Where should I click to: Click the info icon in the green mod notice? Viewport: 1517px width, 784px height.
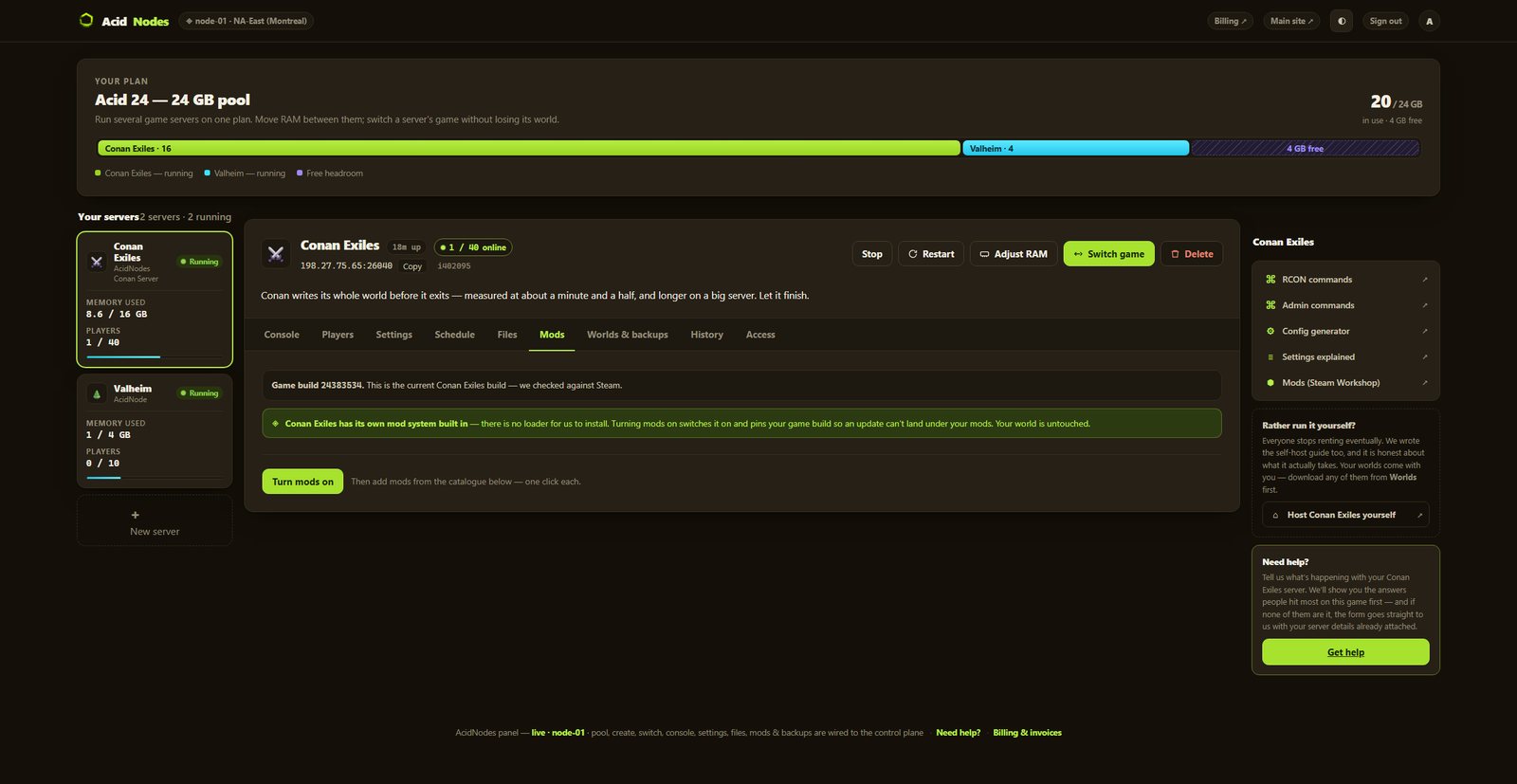(275, 424)
